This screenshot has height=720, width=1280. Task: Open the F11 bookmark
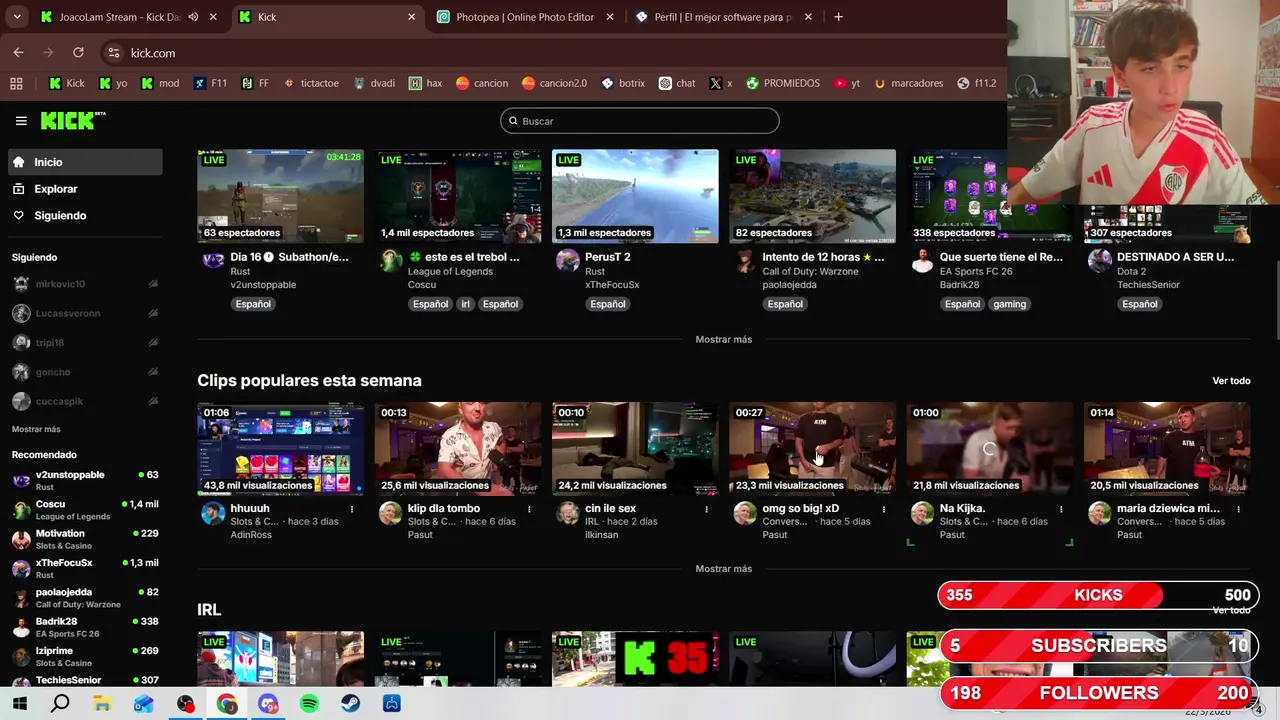(x=210, y=83)
